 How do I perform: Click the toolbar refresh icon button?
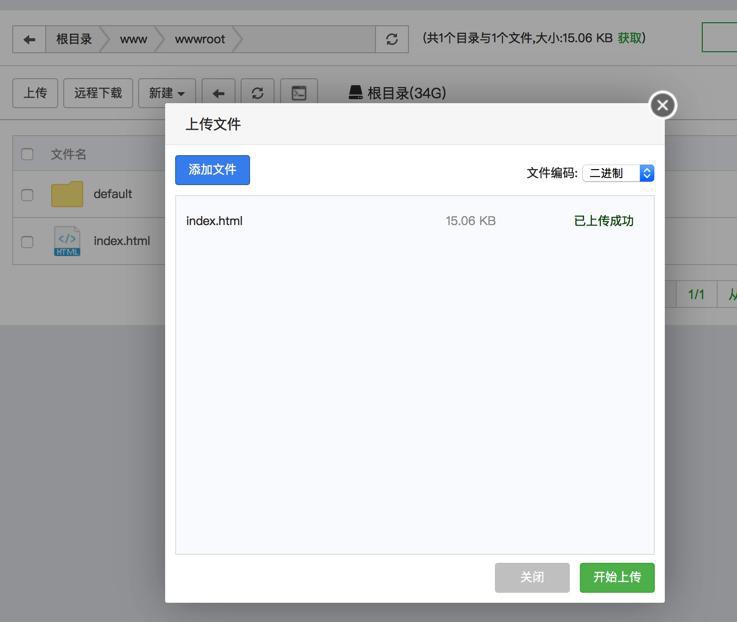(258, 93)
